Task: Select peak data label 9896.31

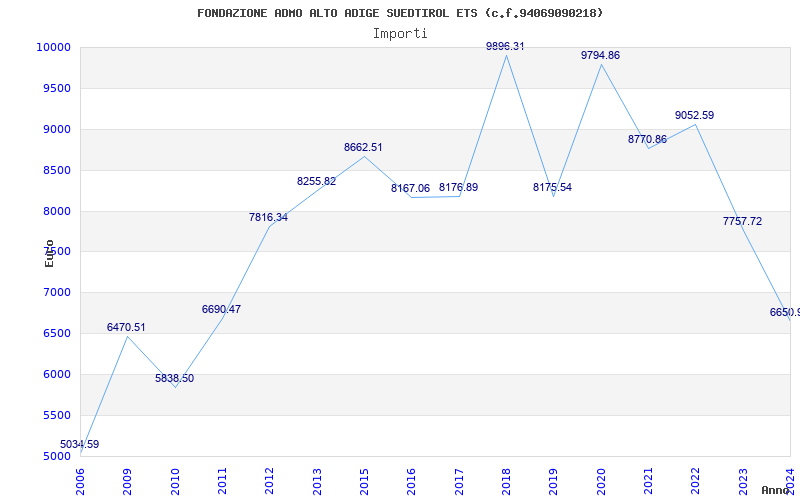Action: (505, 46)
